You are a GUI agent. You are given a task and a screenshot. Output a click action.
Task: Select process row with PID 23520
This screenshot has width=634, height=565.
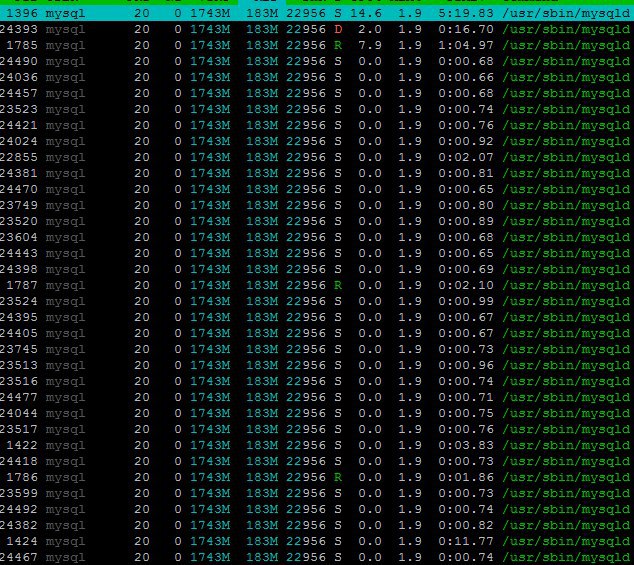[317, 221]
